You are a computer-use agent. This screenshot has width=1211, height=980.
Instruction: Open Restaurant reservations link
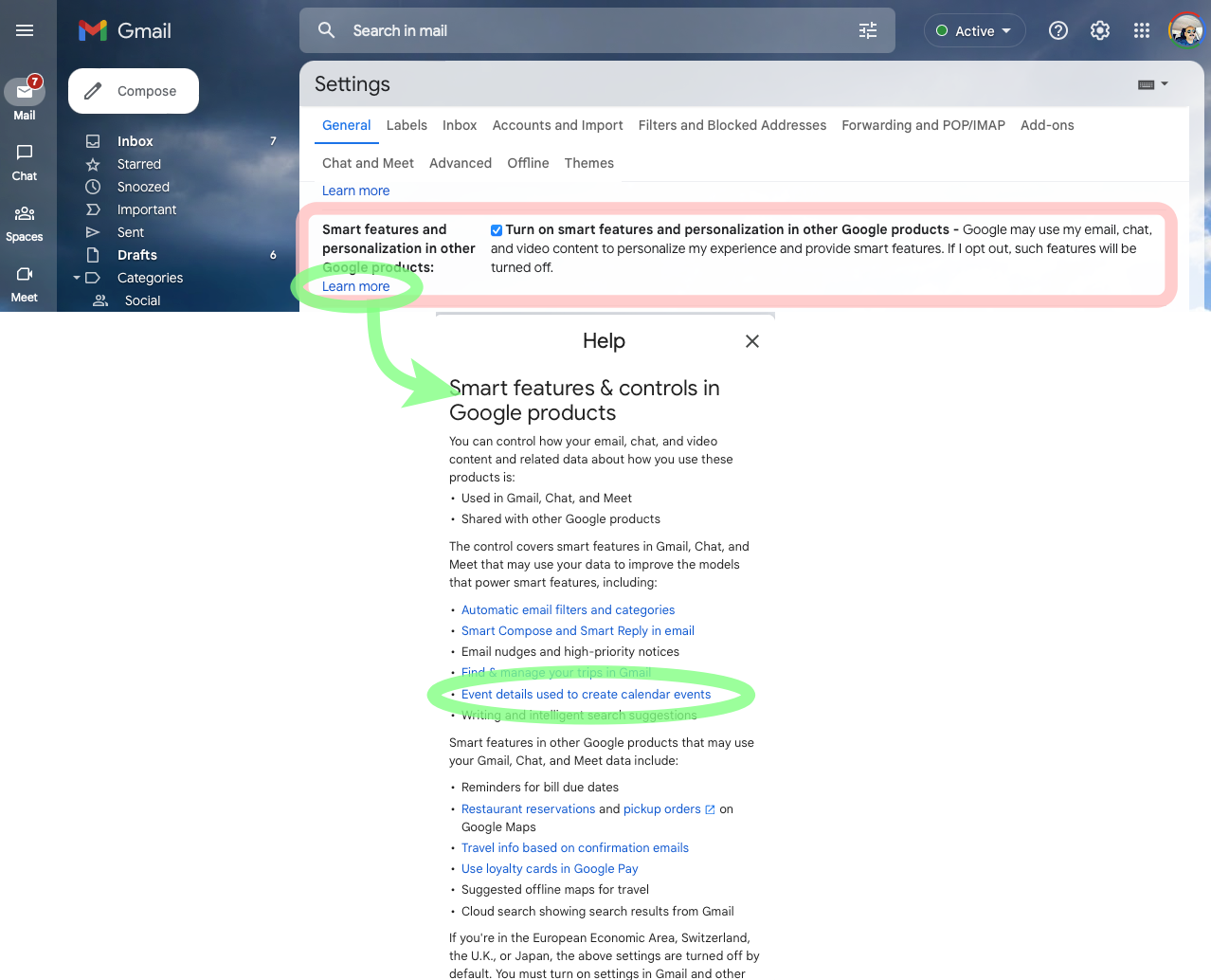click(528, 809)
